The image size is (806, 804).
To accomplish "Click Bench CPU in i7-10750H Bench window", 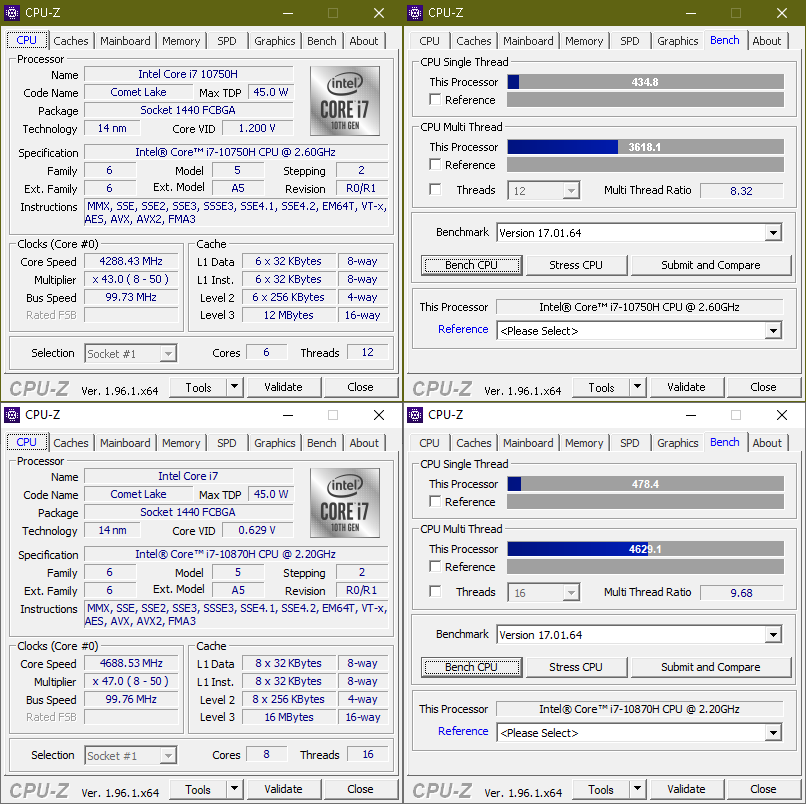I will pos(471,265).
